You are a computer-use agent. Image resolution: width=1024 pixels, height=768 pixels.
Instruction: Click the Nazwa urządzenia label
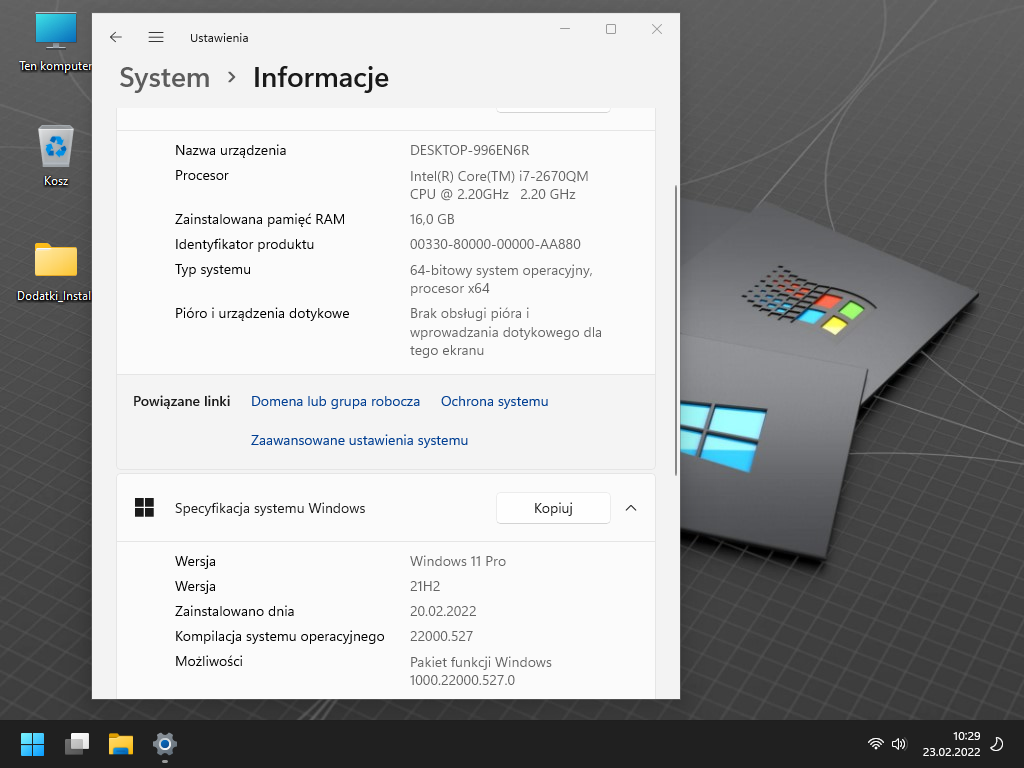click(x=231, y=150)
